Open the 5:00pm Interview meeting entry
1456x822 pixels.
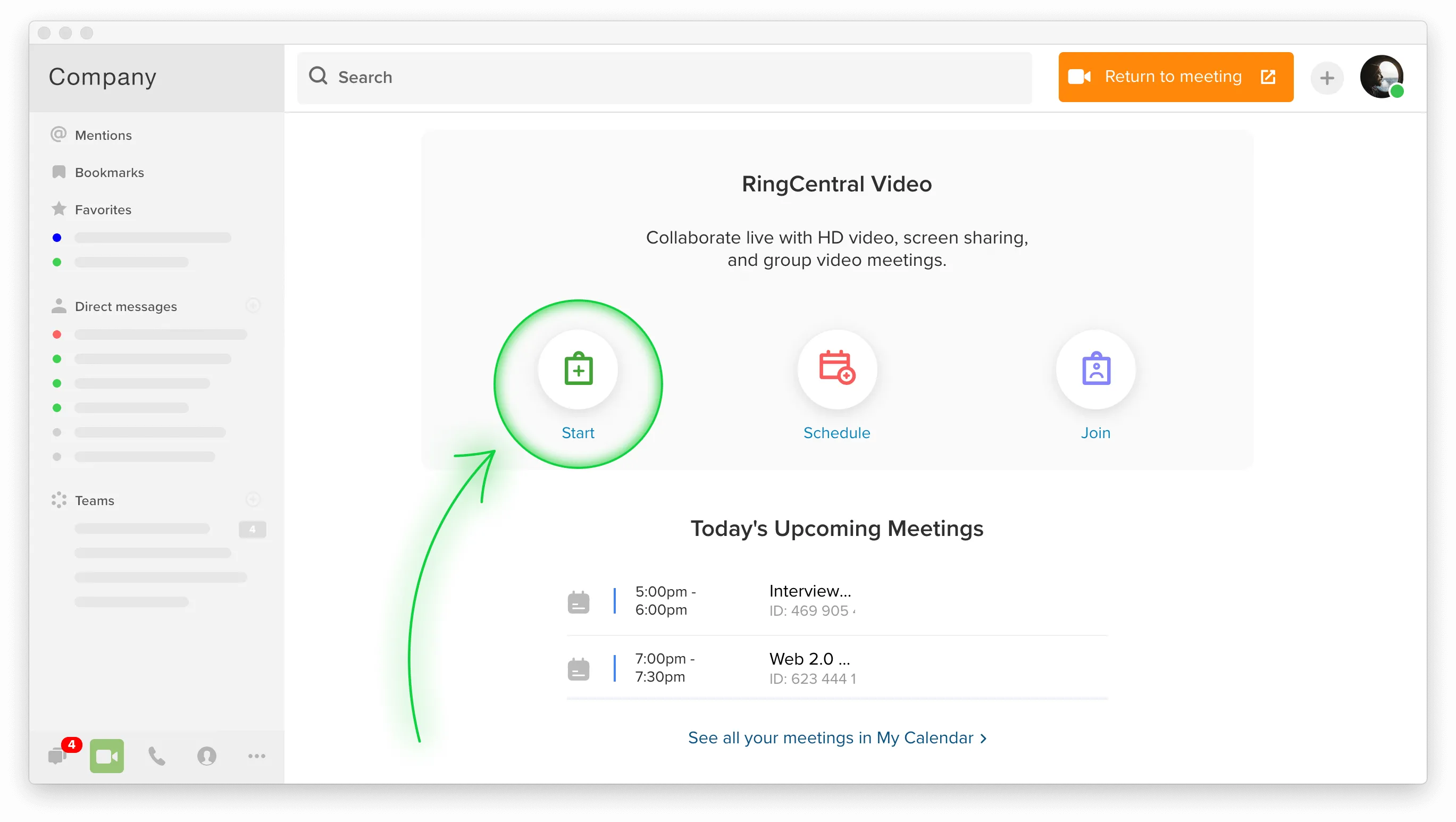coord(809,600)
